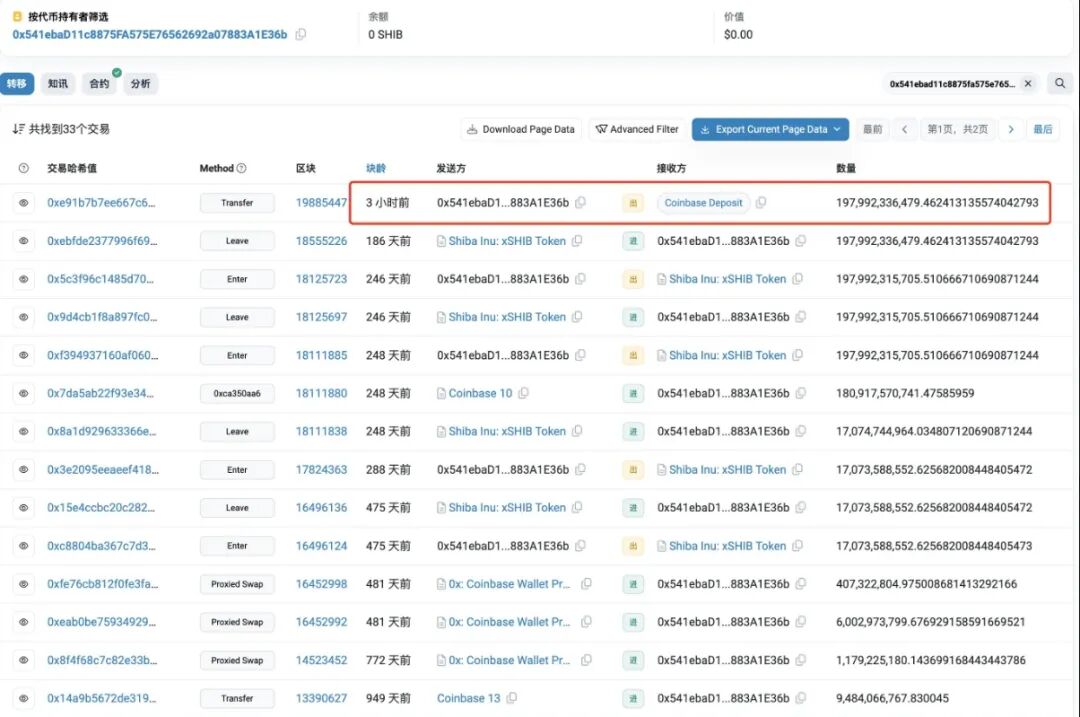Remove the 0x541ebad11c8875fa575e765 filter chip

[1028, 83]
